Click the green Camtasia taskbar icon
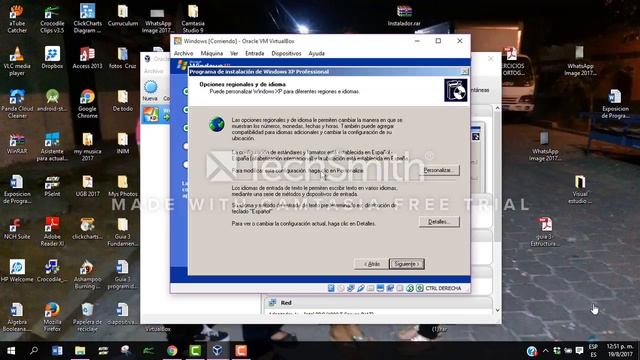 click(195, 351)
